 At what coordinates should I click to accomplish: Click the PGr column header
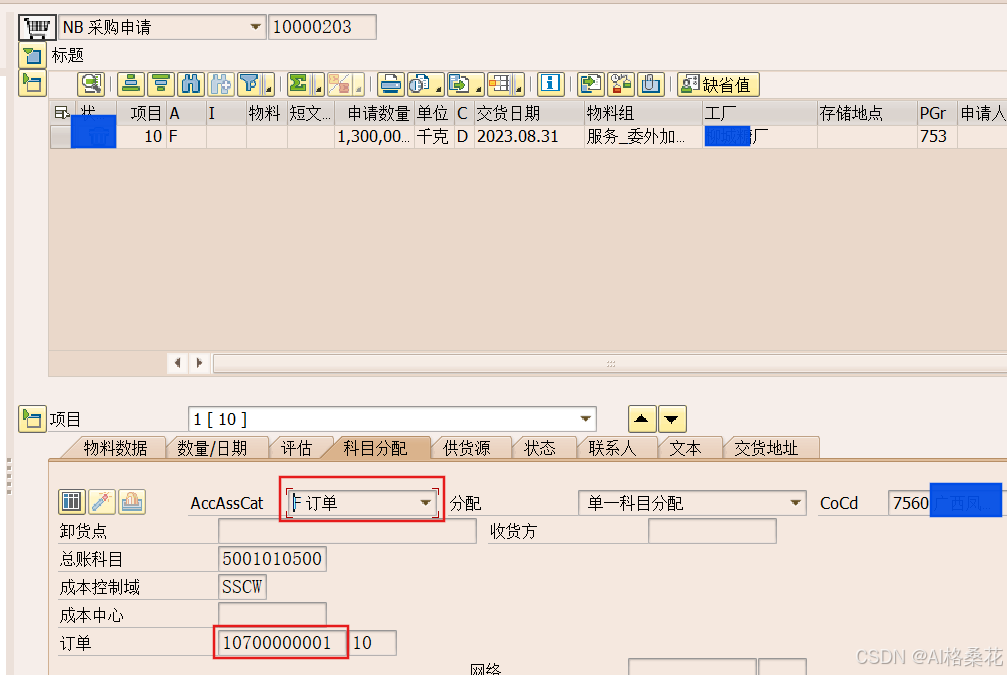(x=937, y=114)
